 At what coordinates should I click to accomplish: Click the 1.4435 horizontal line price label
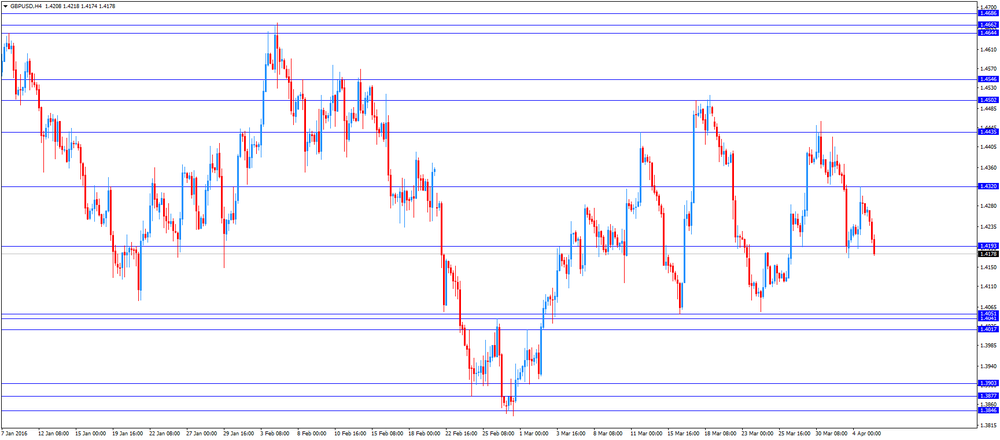[x=988, y=132]
